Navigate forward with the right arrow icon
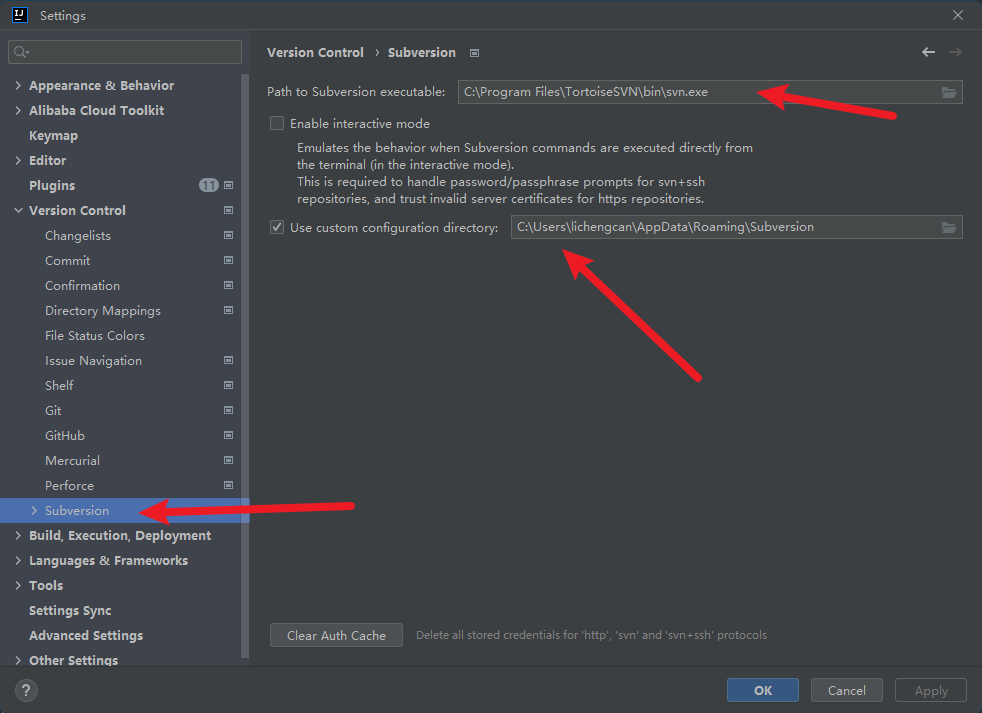The image size is (982, 713). [955, 52]
